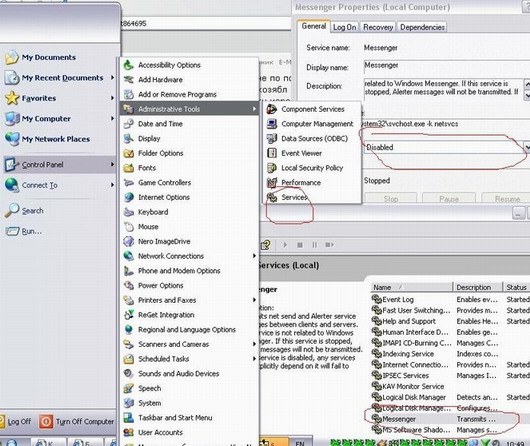Image resolution: width=530 pixels, height=446 pixels.
Task: Click the Resume button in Messenger Properties
Action: click(506, 198)
